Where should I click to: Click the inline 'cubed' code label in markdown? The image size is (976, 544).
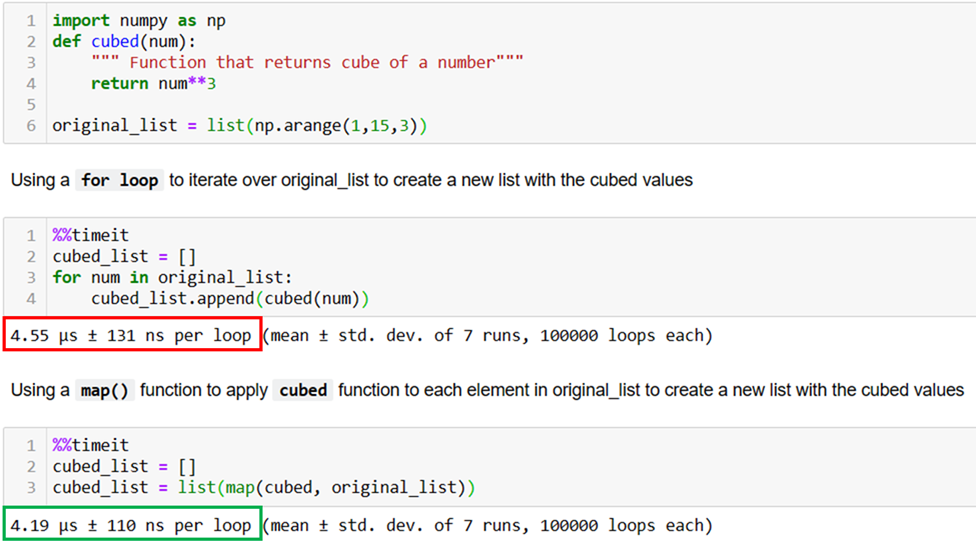(x=303, y=390)
